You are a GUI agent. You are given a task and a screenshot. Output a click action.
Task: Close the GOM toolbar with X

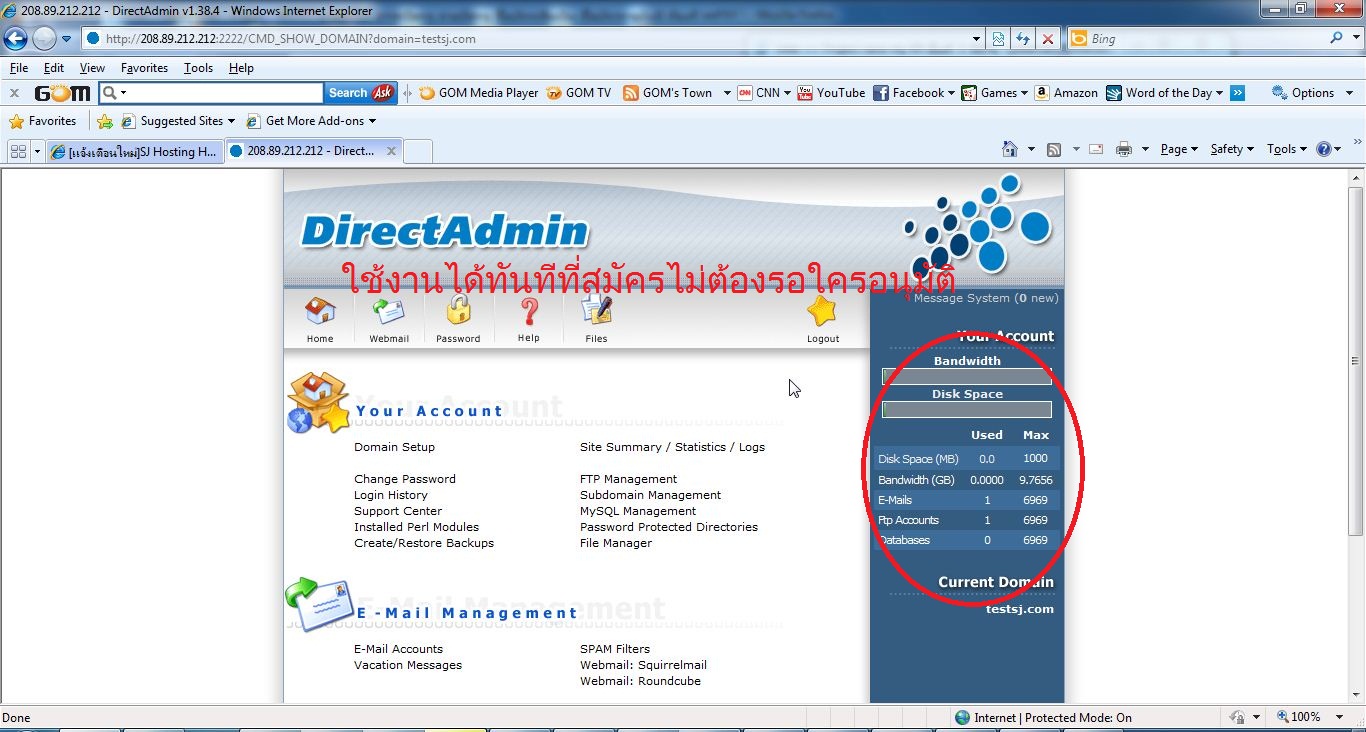point(14,93)
